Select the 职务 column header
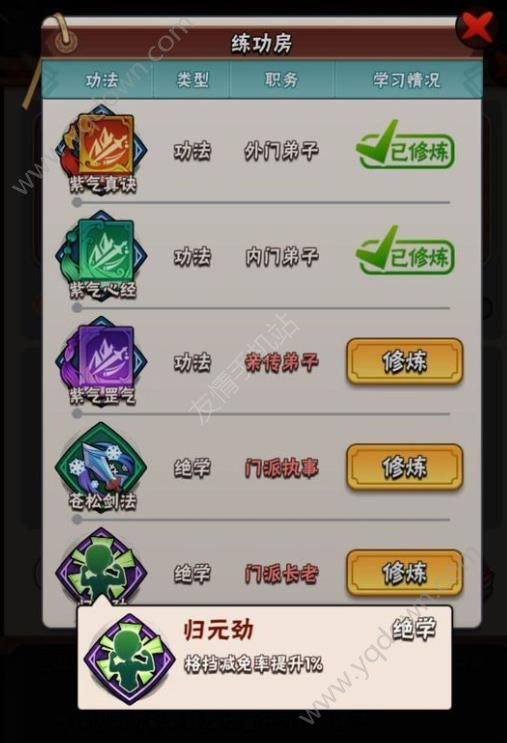The image size is (507, 743). click(281, 80)
